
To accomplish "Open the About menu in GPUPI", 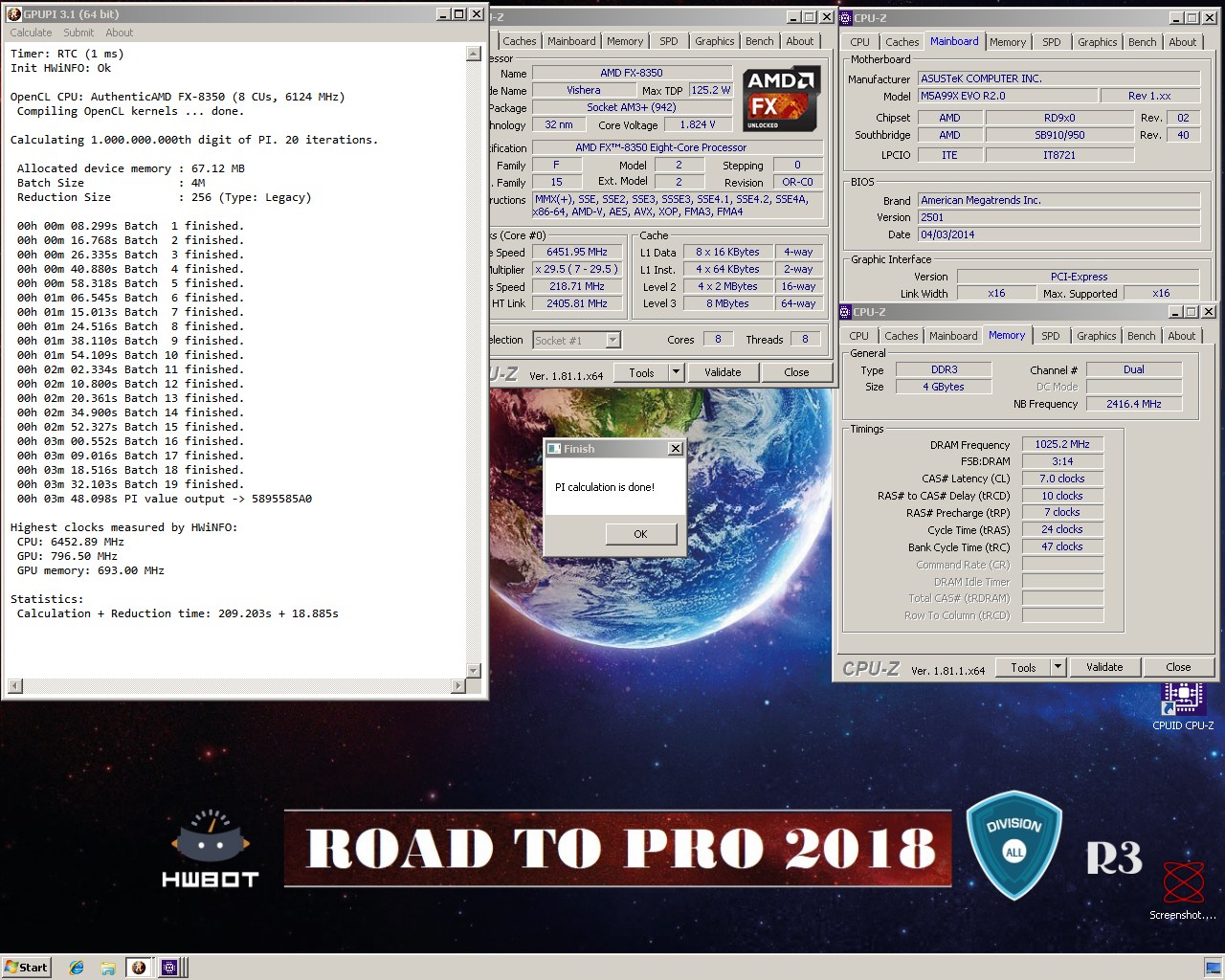I will 120,33.
